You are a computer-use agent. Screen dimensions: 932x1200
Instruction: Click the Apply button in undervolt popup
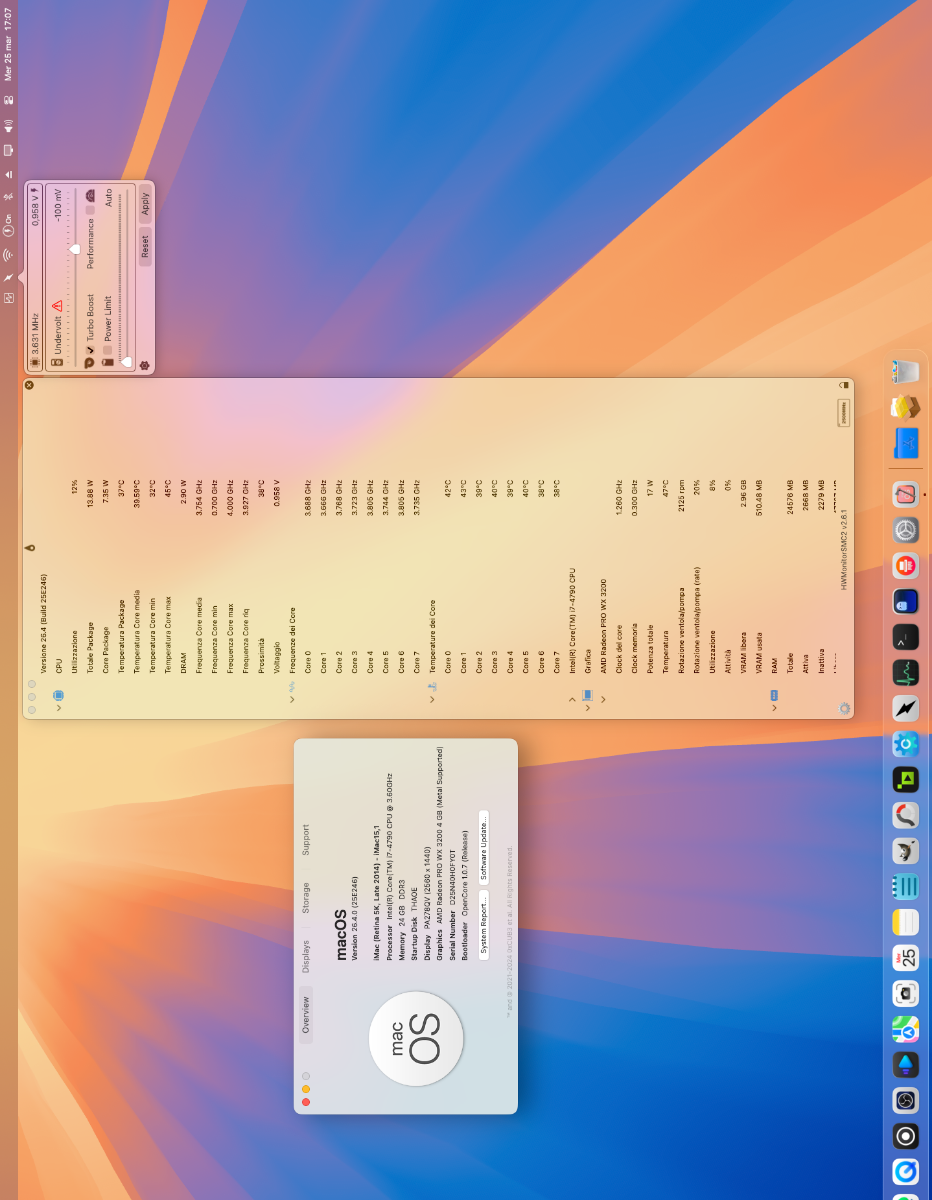[x=145, y=203]
